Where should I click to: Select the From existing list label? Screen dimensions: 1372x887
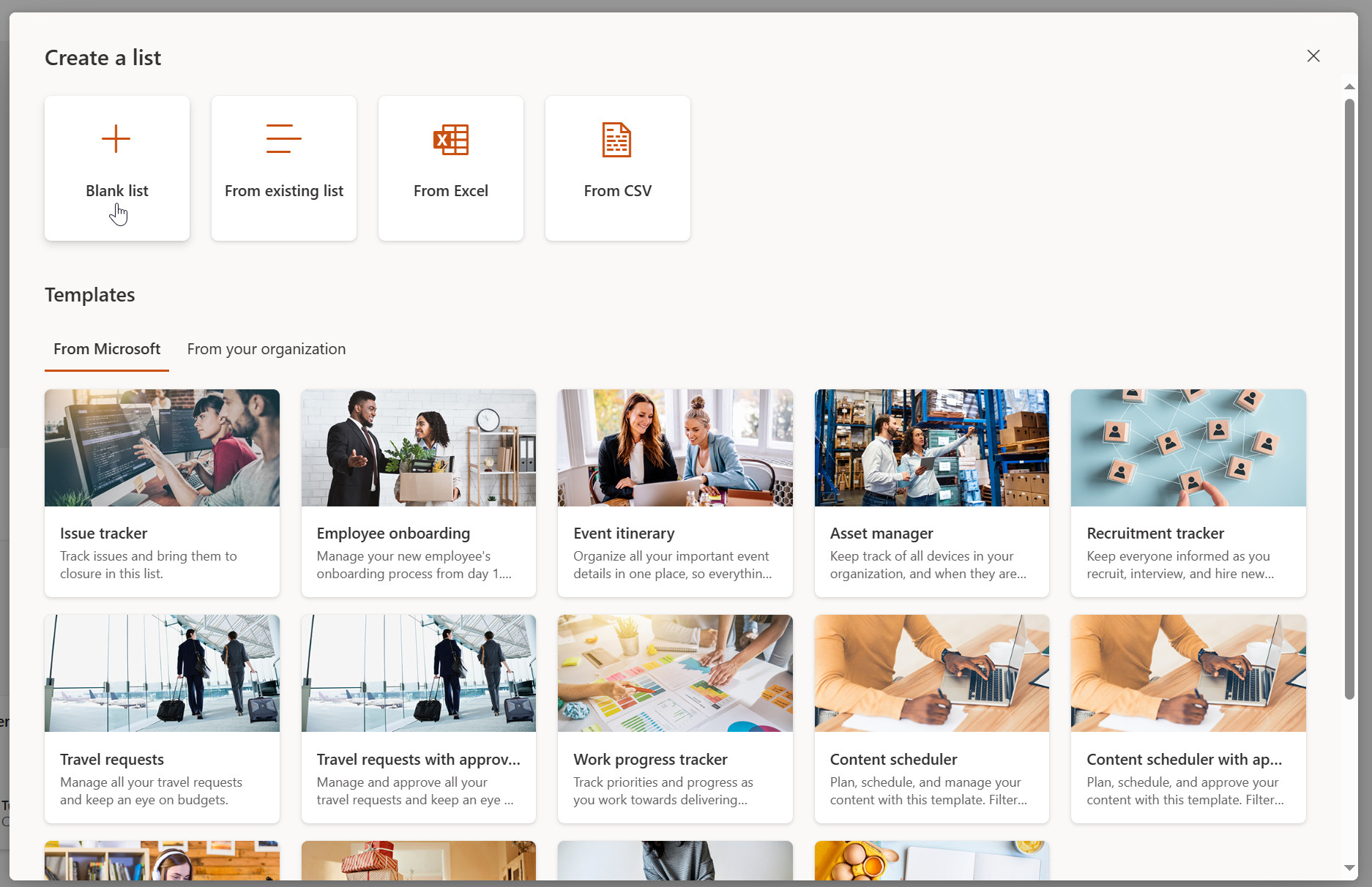click(284, 191)
